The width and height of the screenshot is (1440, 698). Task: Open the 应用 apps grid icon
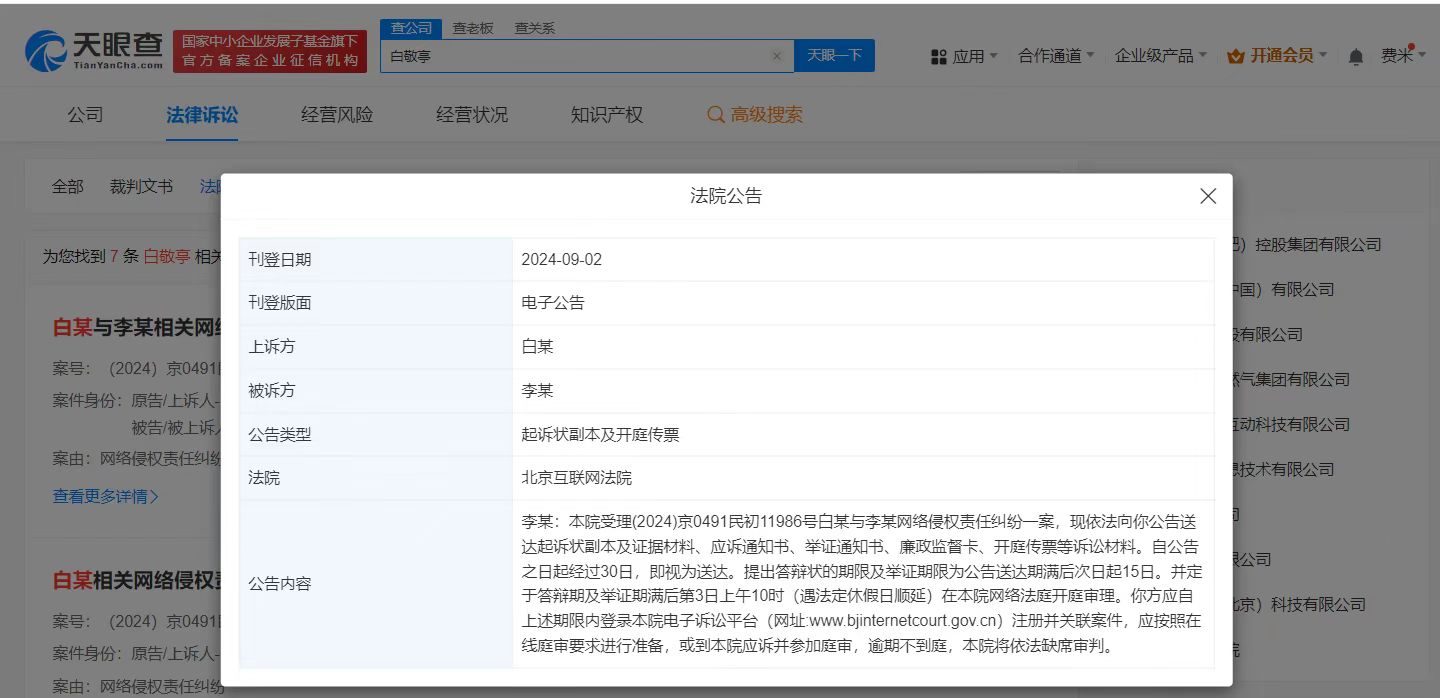[x=937, y=56]
